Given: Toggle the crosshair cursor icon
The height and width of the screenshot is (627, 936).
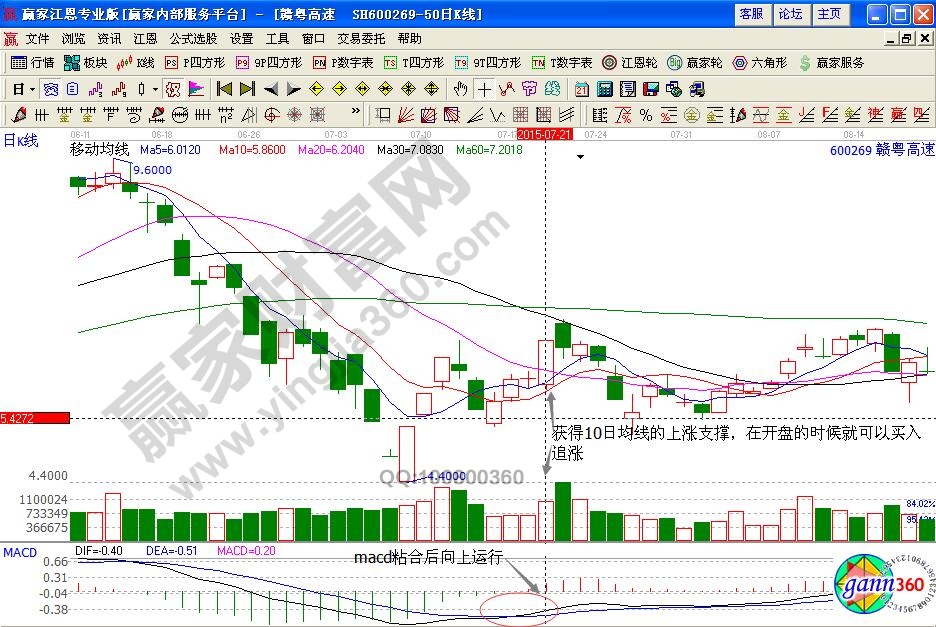Looking at the screenshot, I should [484, 88].
